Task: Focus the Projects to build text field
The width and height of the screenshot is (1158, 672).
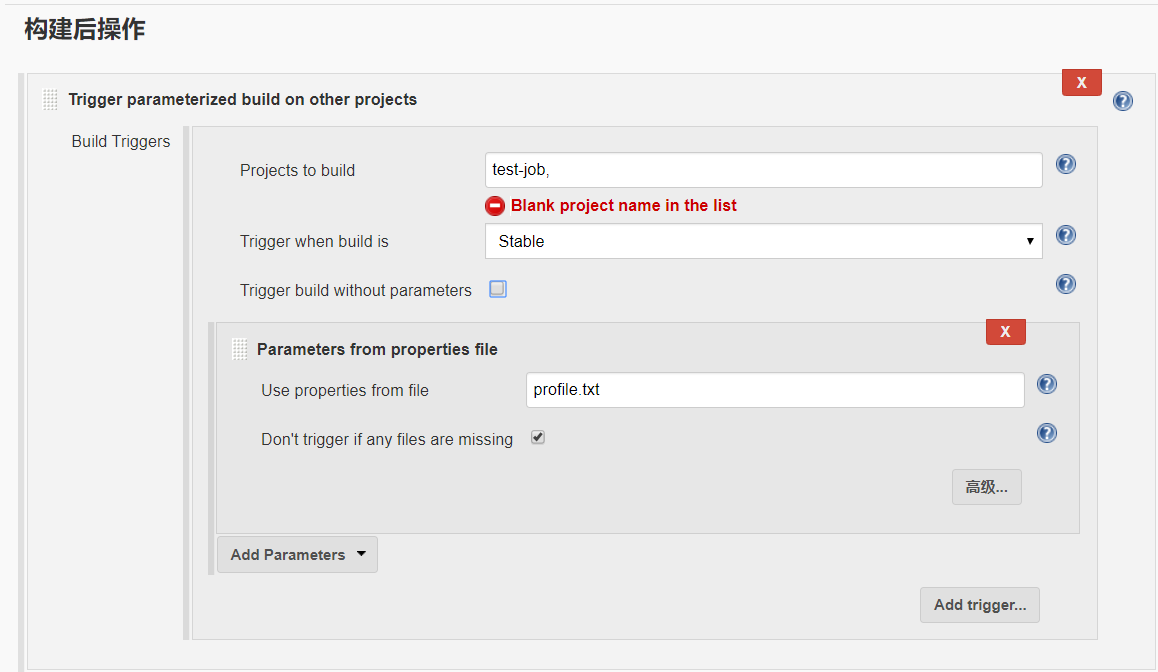Action: coord(764,170)
